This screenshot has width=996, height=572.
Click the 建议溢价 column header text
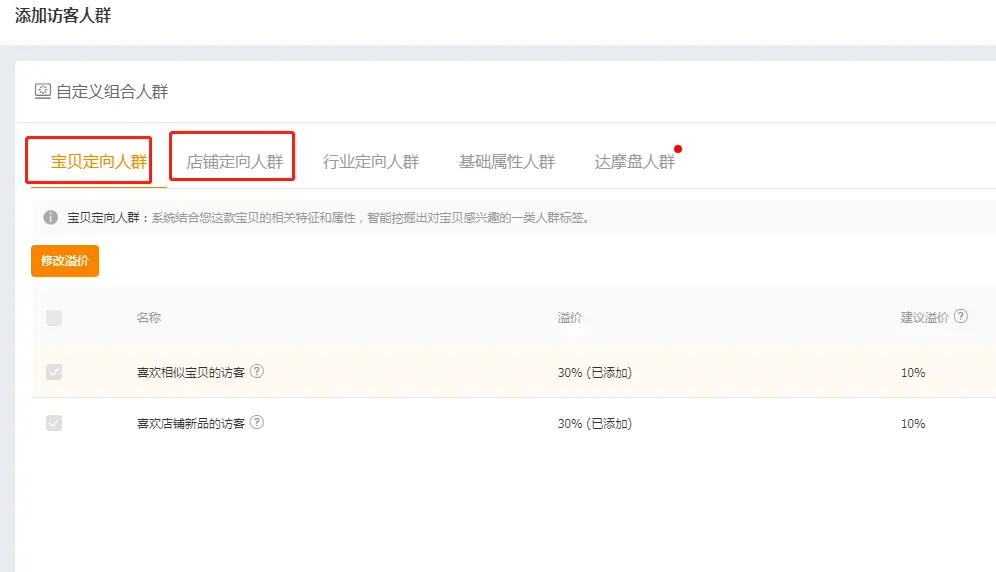click(x=924, y=318)
